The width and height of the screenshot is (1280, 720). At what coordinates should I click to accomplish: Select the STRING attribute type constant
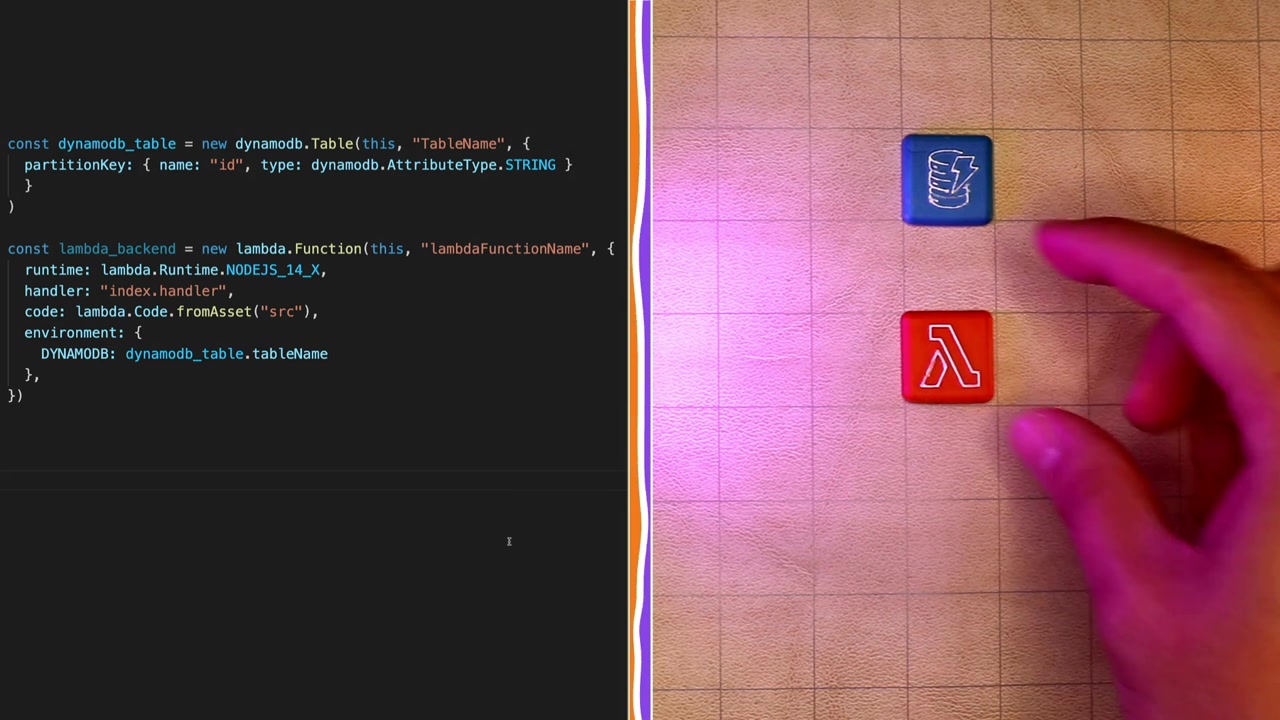(530, 165)
